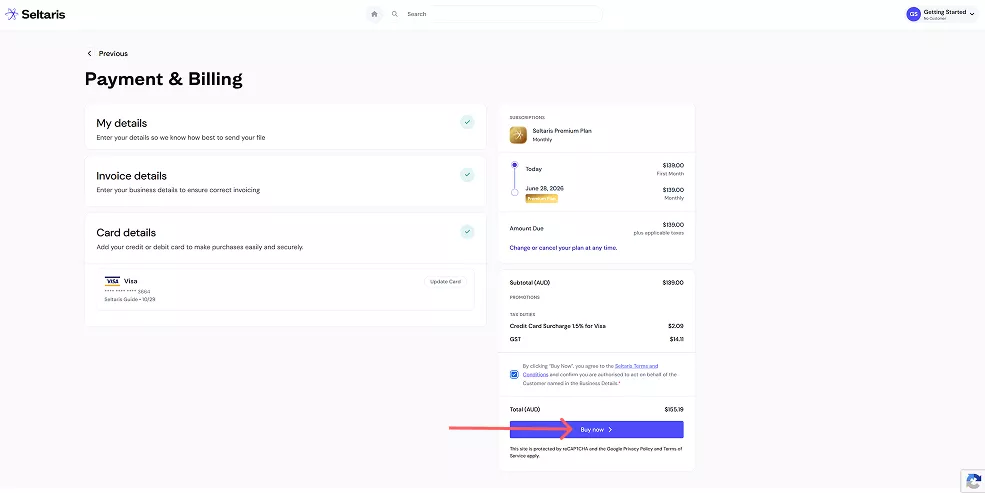Select the June 28, 2026 timeline marker
This screenshot has height=493, width=985.
pyautogui.click(x=514, y=192)
